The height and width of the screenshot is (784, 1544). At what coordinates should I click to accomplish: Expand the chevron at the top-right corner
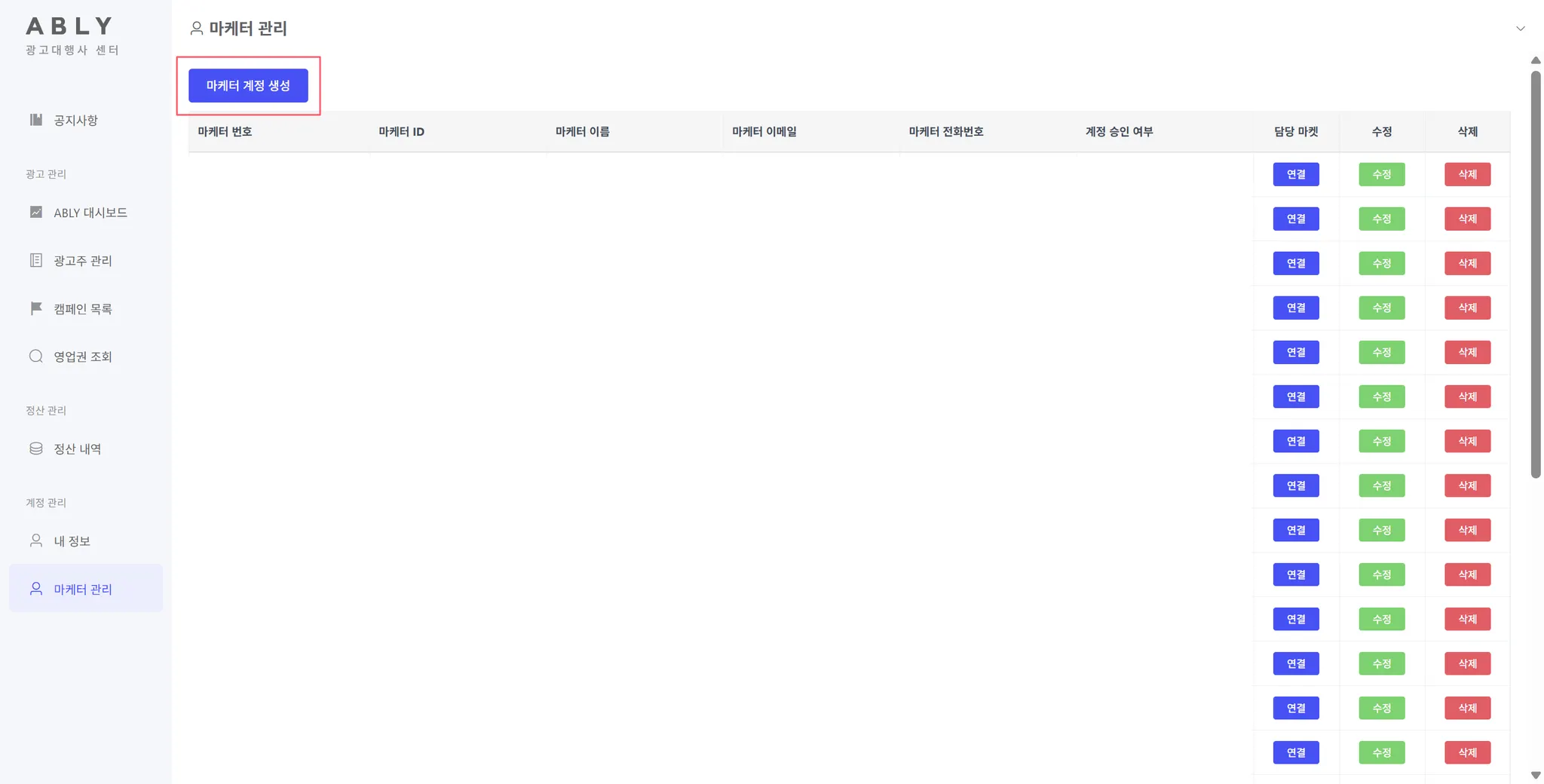[1521, 29]
